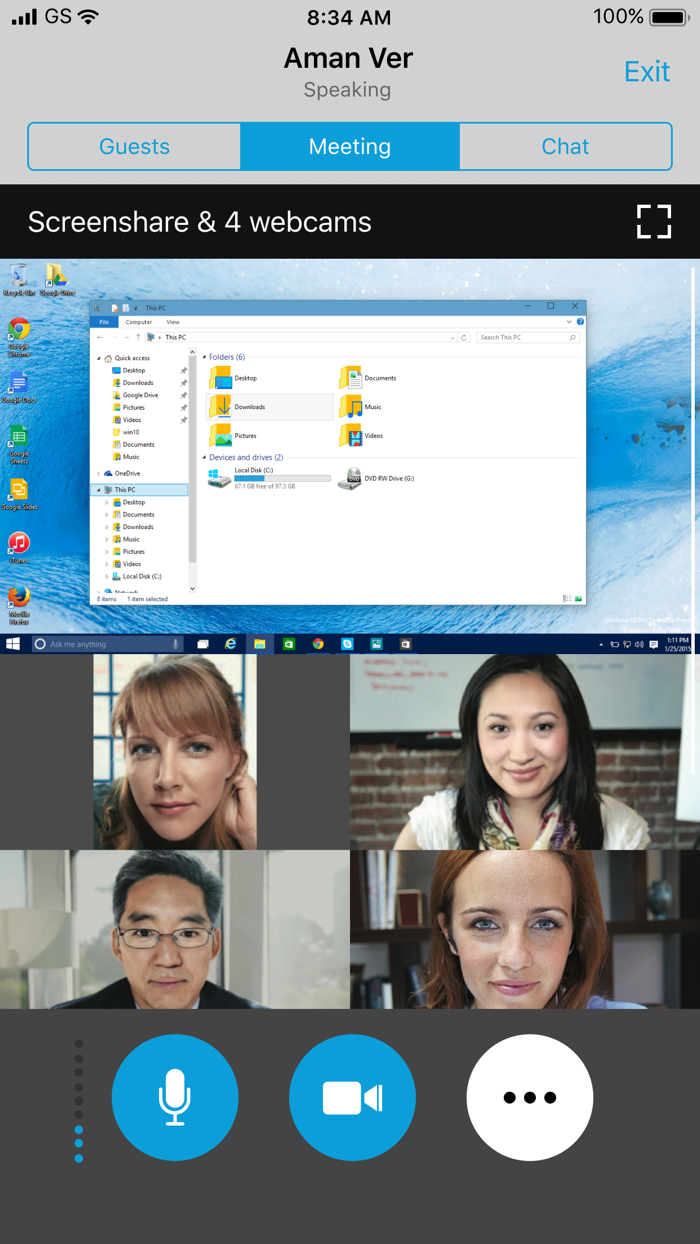Select the large Documents folder in shared Explorer

click(x=369, y=378)
